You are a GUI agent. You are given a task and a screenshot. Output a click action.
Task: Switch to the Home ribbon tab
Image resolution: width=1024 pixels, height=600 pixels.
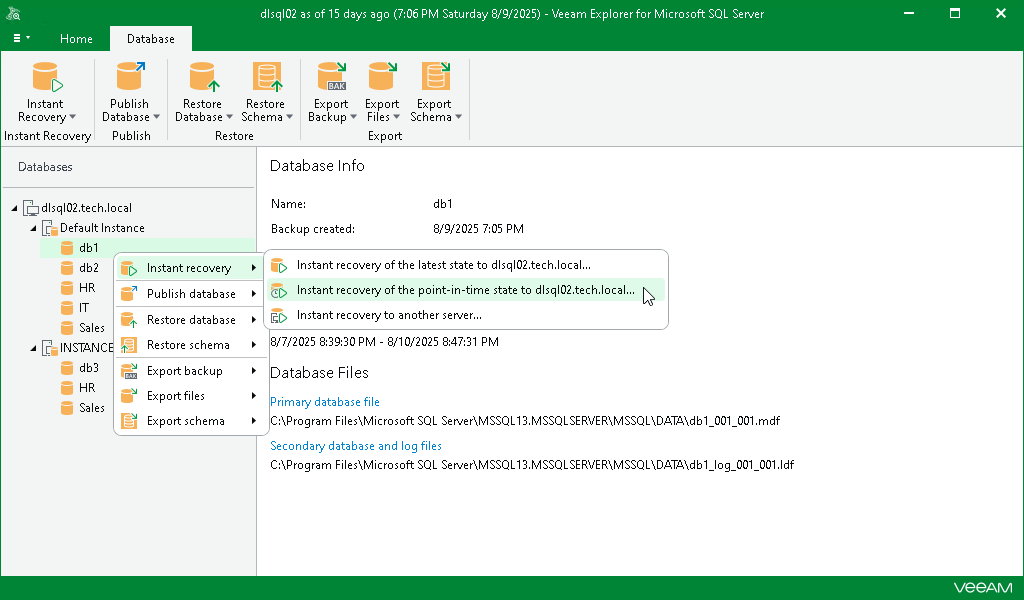[x=76, y=38]
